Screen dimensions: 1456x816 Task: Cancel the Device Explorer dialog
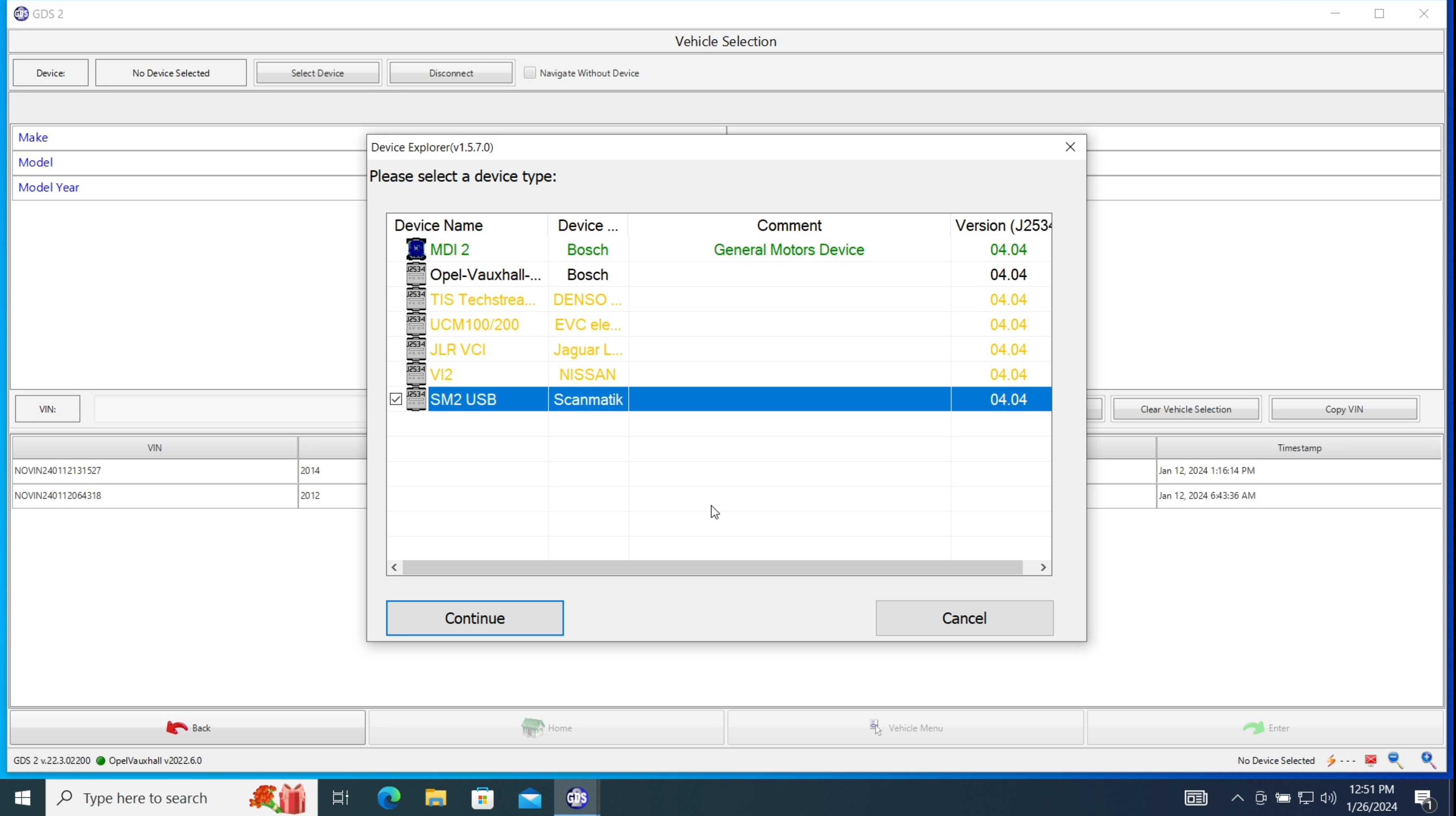click(964, 618)
